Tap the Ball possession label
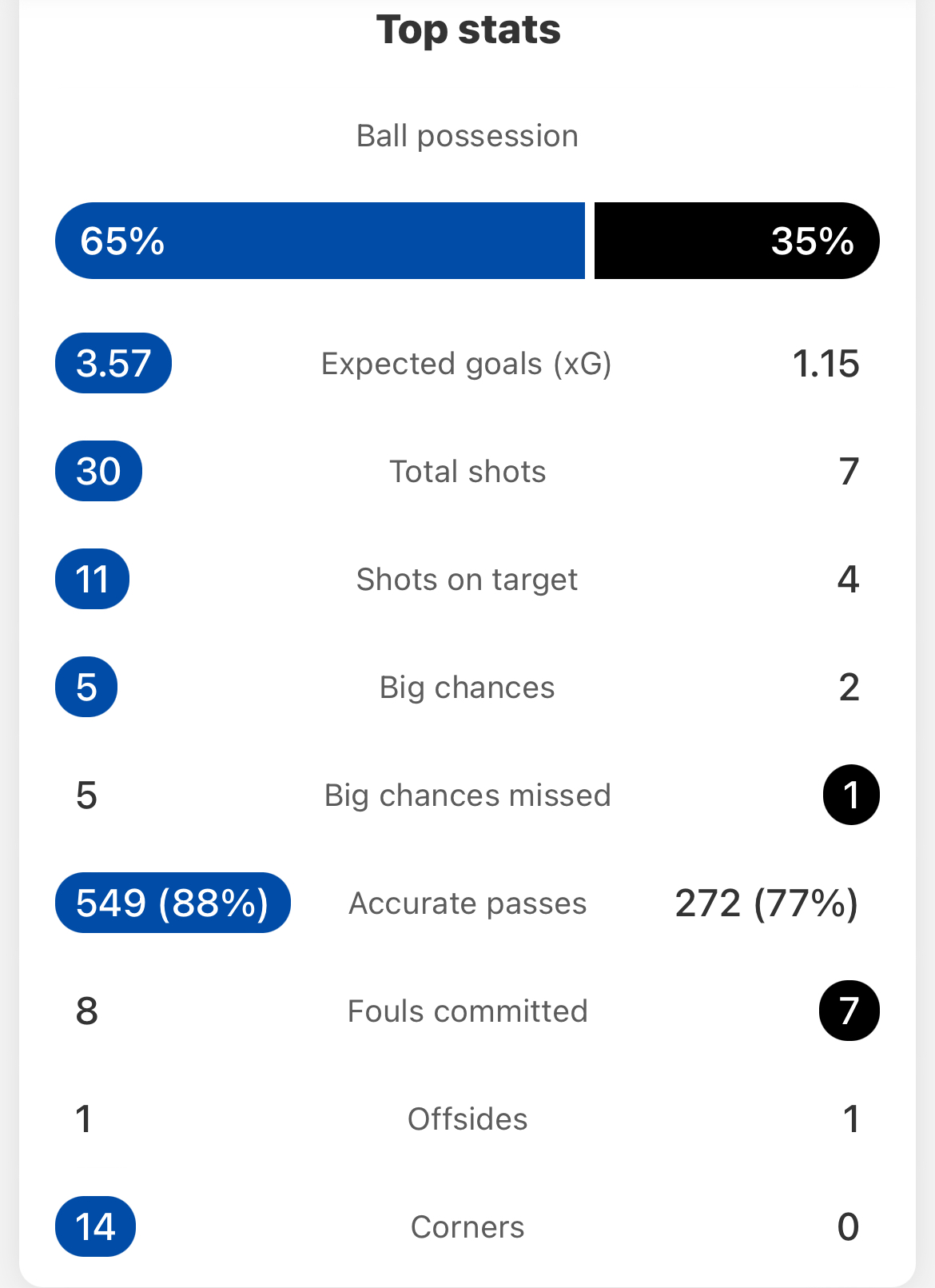This screenshot has width=935, height=1288. click(467, 136)
